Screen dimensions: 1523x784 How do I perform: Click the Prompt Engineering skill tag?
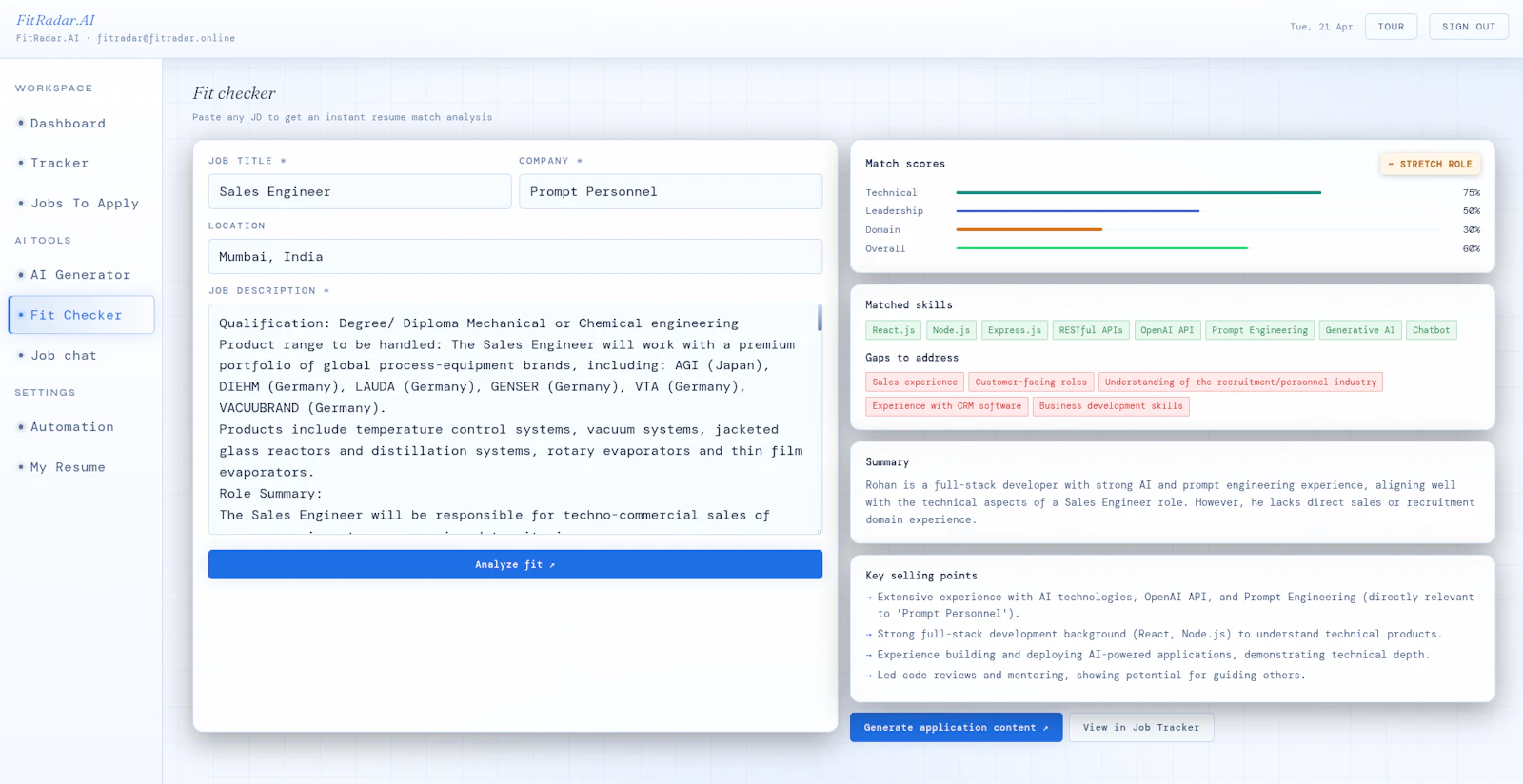[1260, 330]
